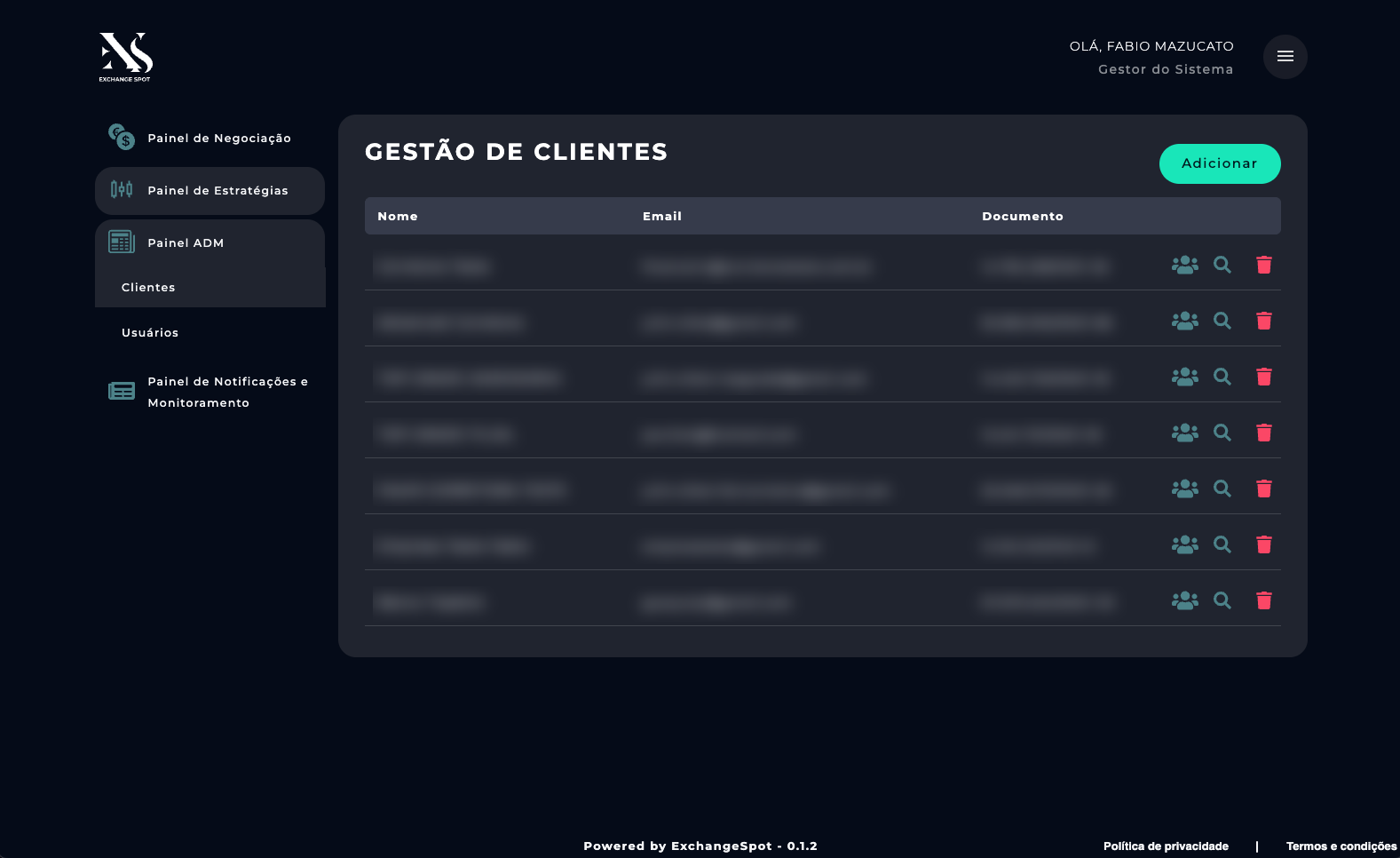
Task: Select Clientes submenu item
Action: 210,287
